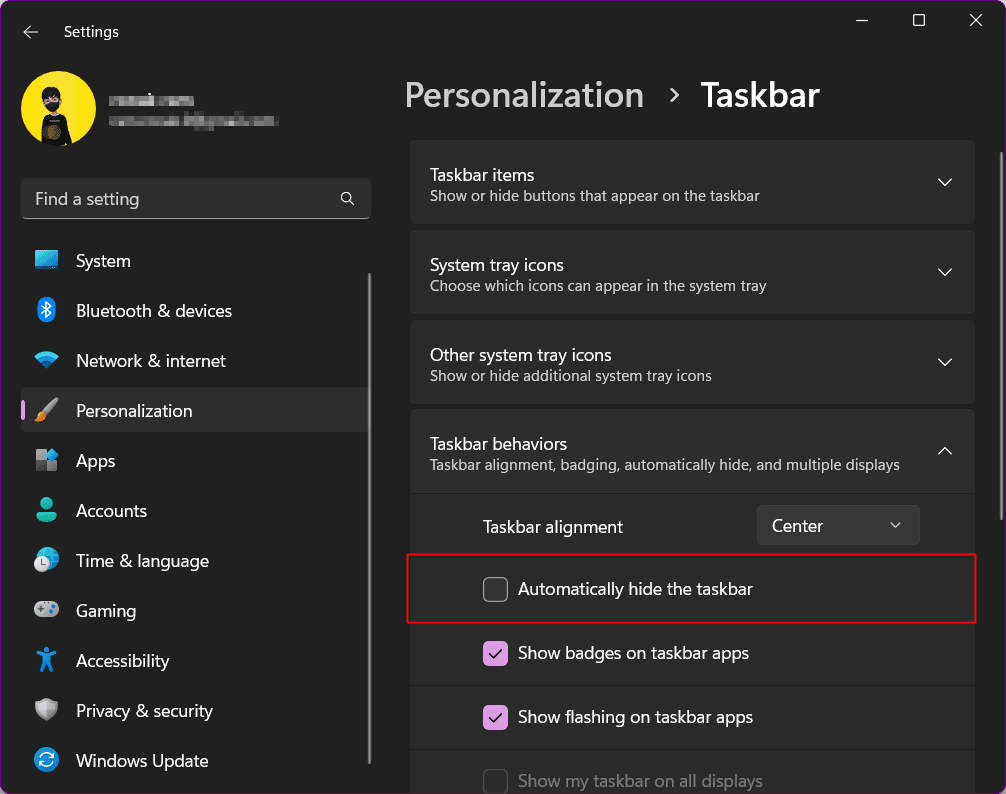1006x794 pixels.
Task: Click the Privacy & security label
Action: (x=144, y=711)
